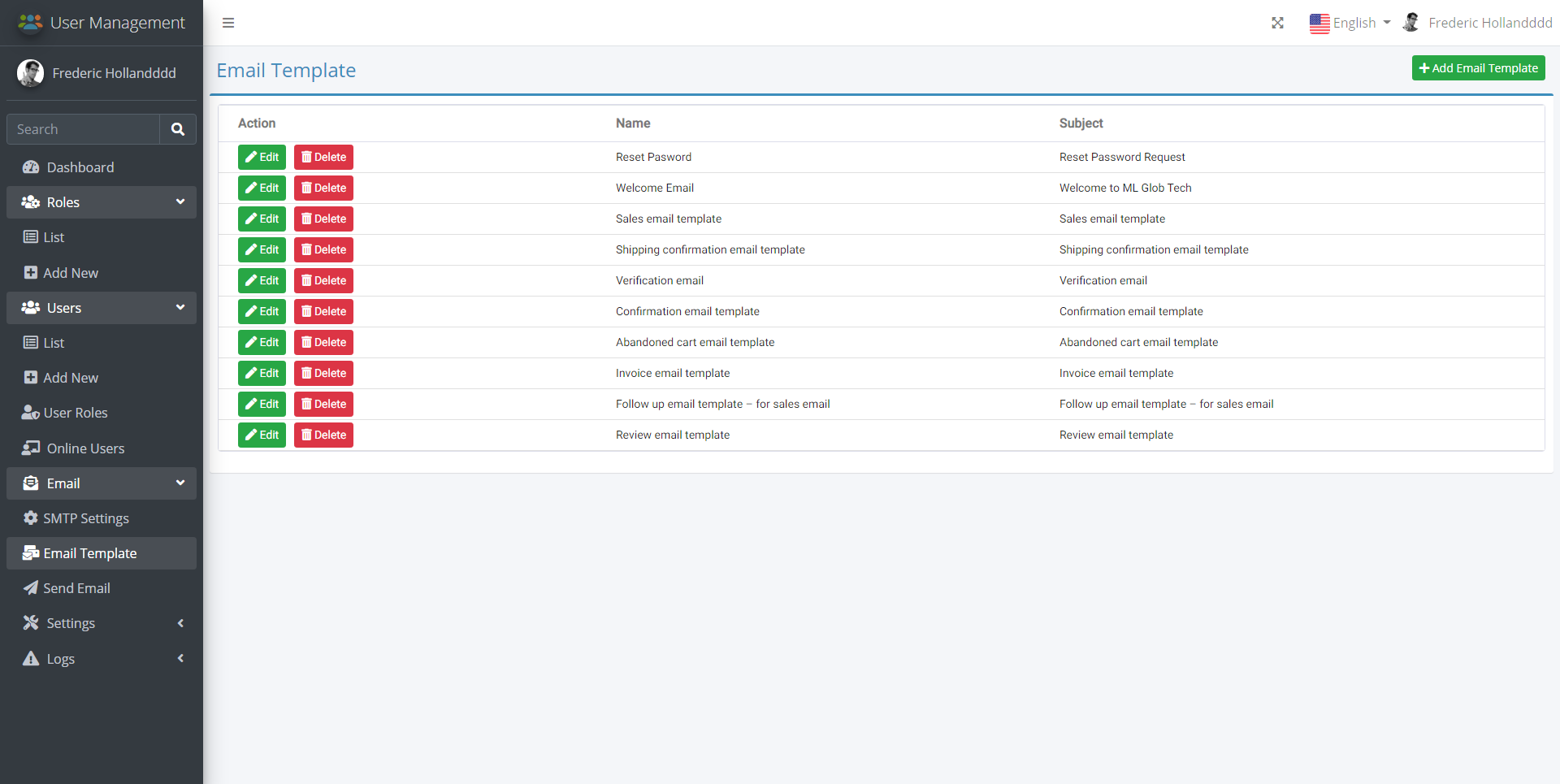Expand the Settings menu section
Screen dimensions: 1560x784
(102, 623)
